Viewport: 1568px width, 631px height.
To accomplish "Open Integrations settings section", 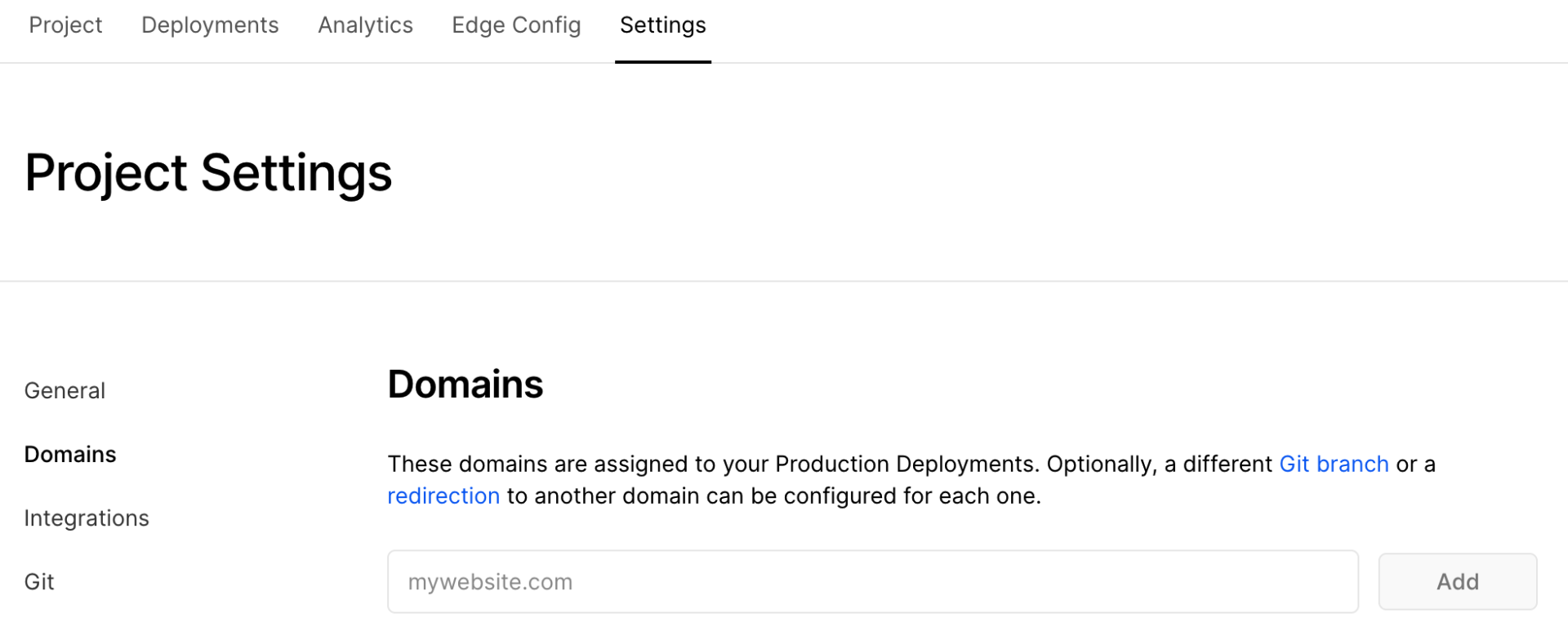I will [87, 518].
